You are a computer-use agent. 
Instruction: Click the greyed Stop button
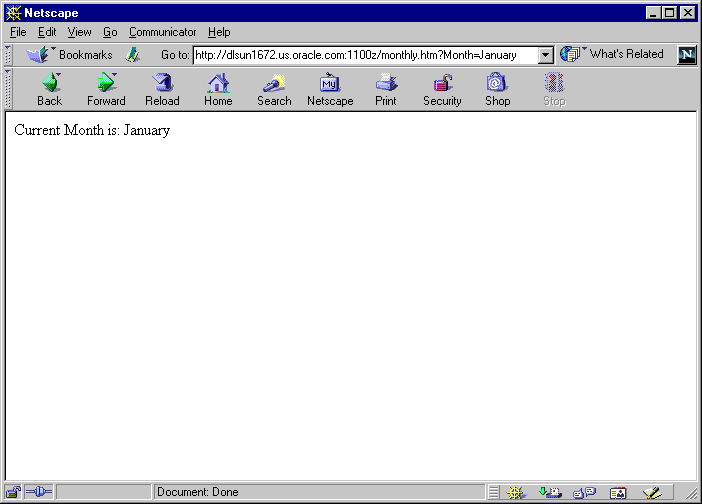(x=554, y=90)
